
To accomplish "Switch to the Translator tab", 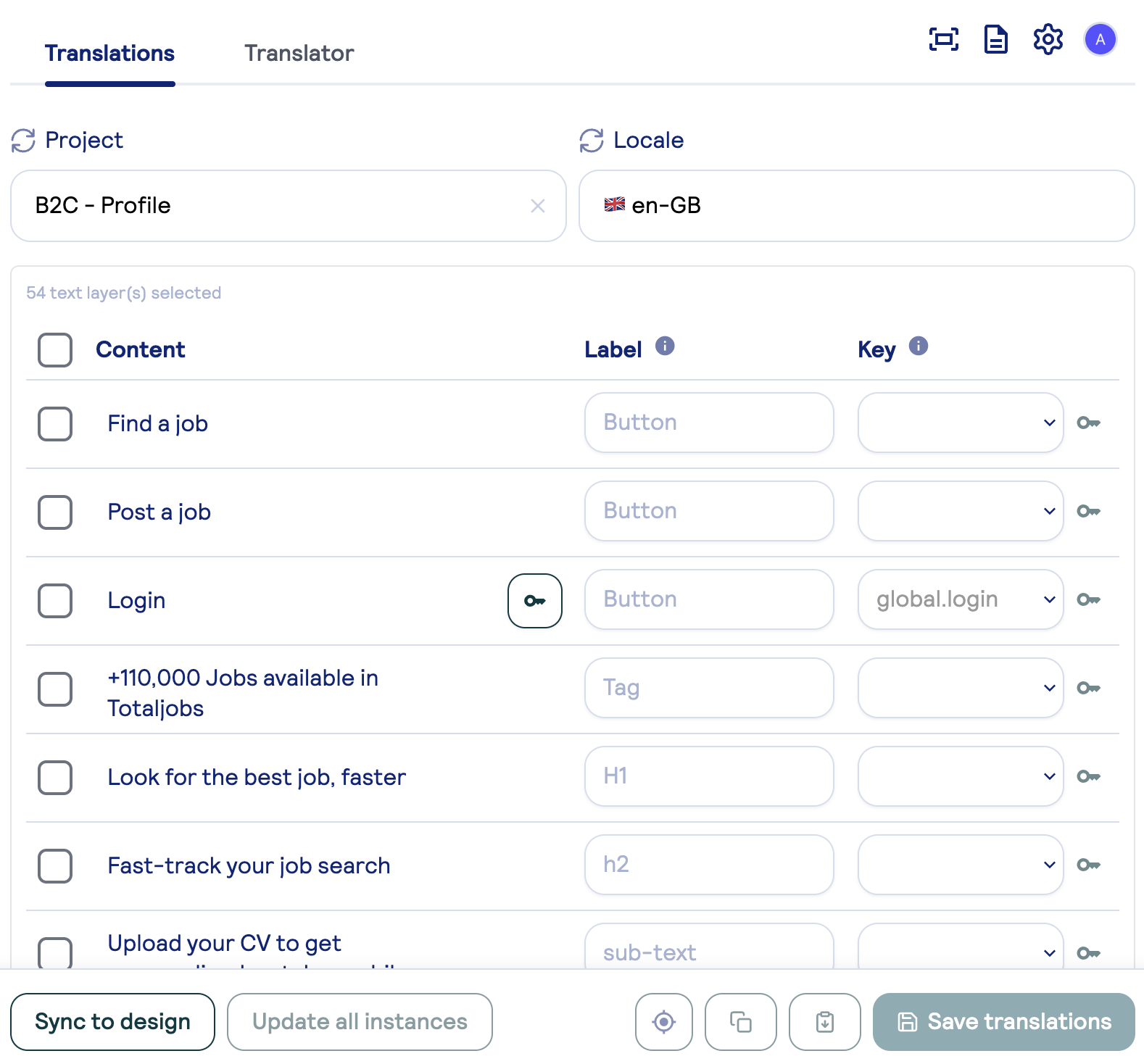I will 299,54.
